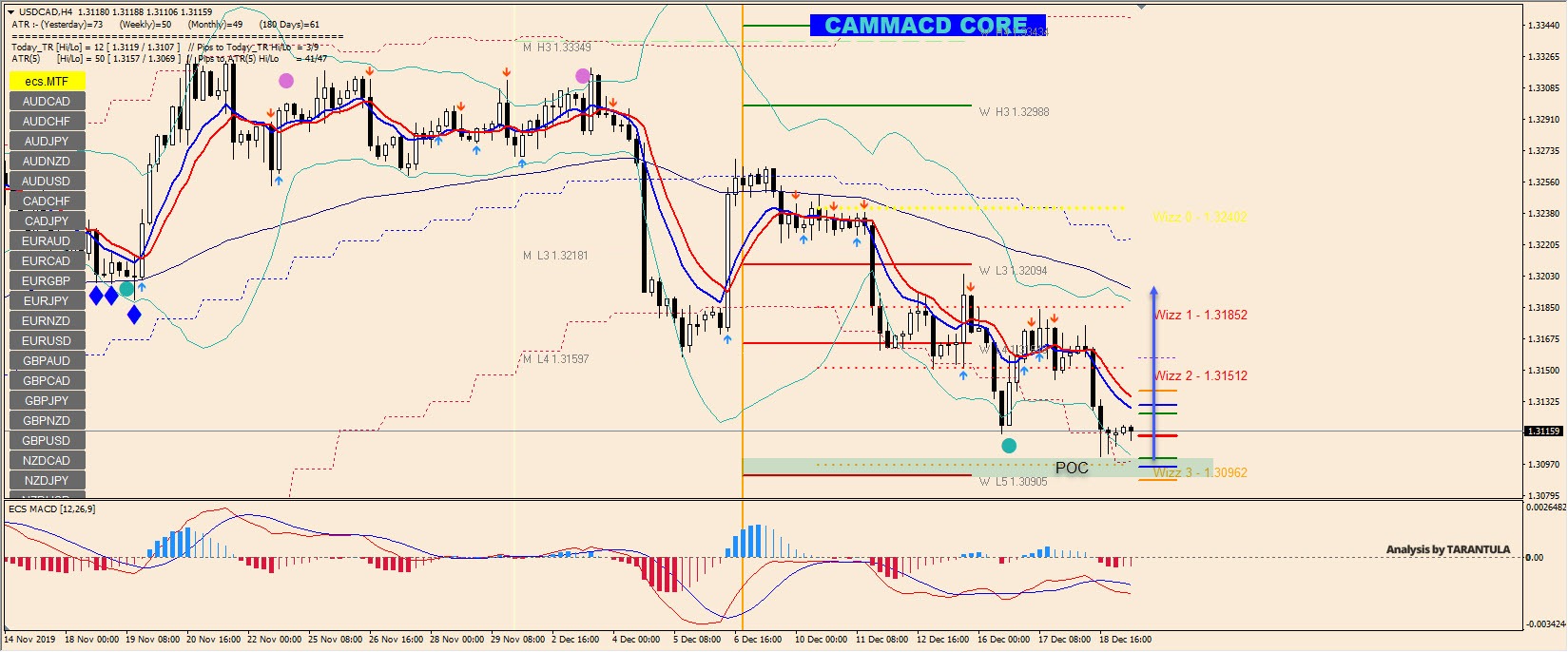Click the POC label in green zone
The width and height of the screenshot is (1568, 652).
pos(1072,468)
